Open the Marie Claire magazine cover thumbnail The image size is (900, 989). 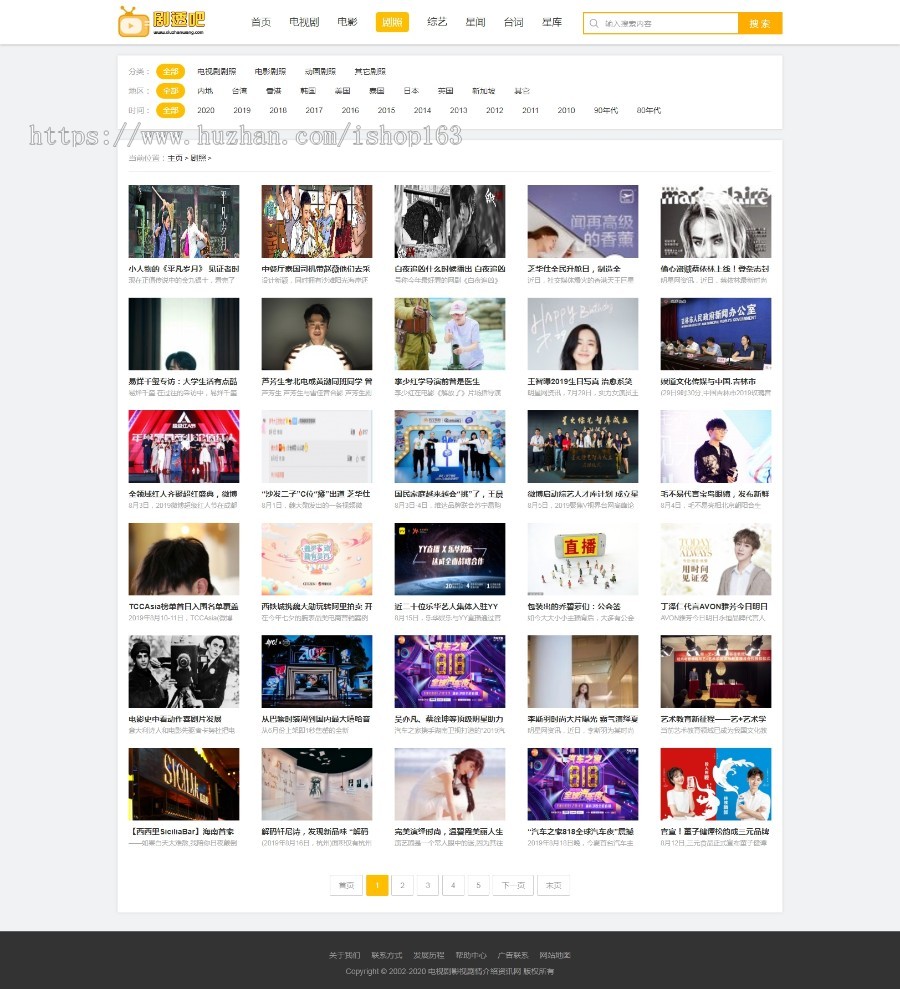point(715,221)
